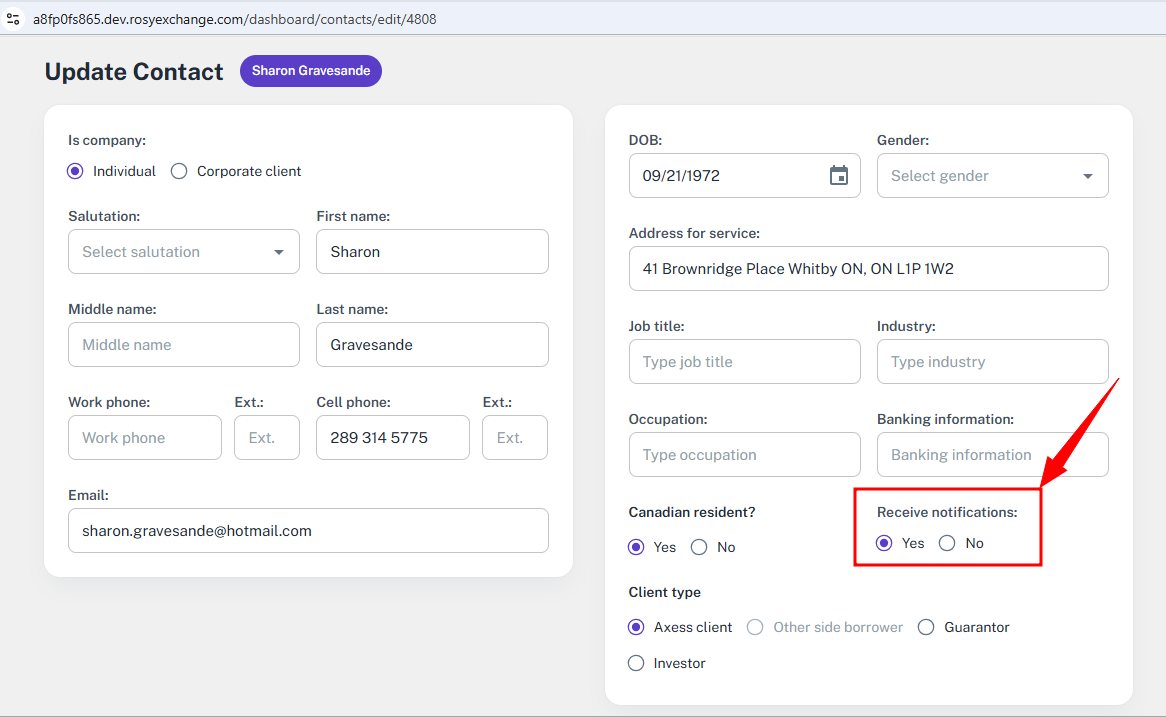Expand the Salutation dropdown arrow
The image size is (1166, 717).
[279, 252]
